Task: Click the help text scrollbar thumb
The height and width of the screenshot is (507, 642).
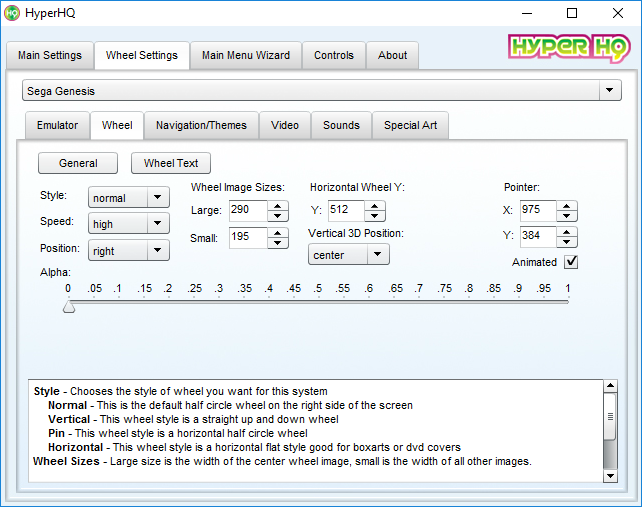Action: click(610, 416)
